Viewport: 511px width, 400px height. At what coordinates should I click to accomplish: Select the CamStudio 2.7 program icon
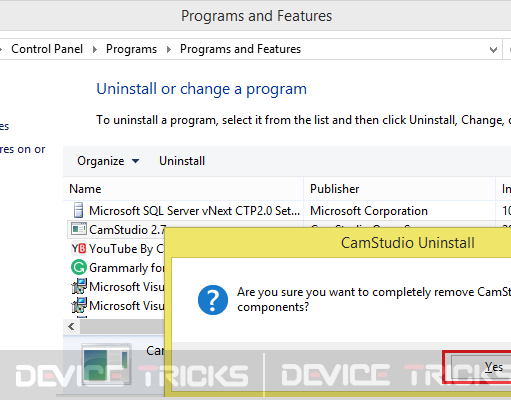(79, 229)
